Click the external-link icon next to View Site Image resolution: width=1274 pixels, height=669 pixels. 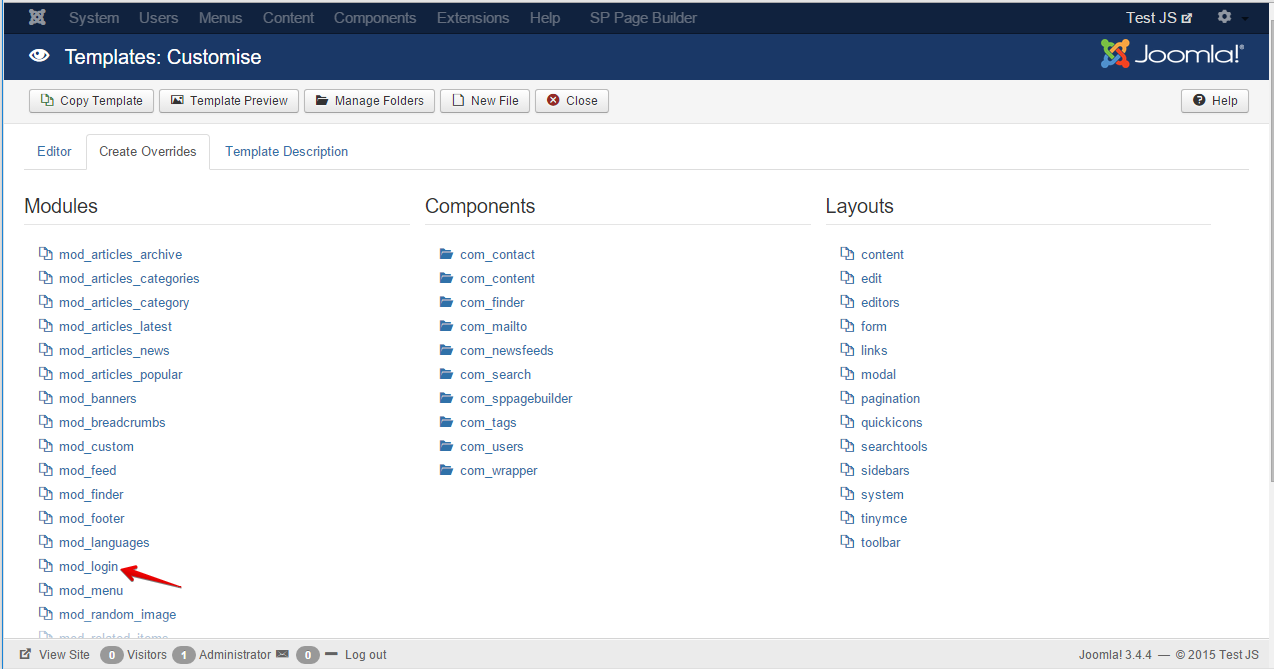[x=24, y=654]
